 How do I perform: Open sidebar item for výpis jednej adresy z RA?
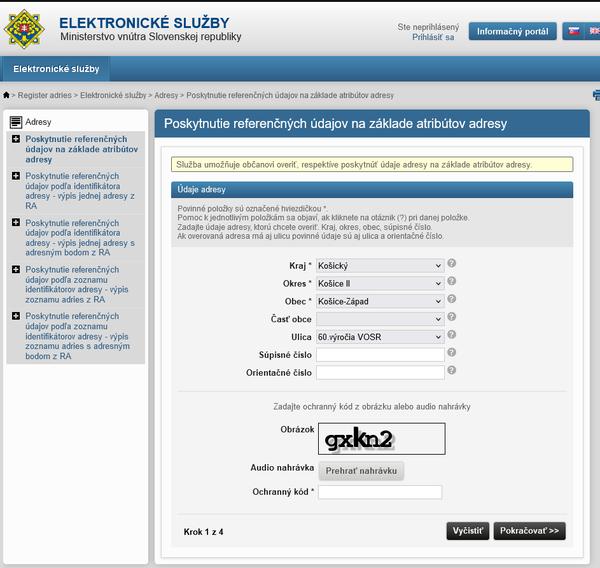[x=76, y=188]
